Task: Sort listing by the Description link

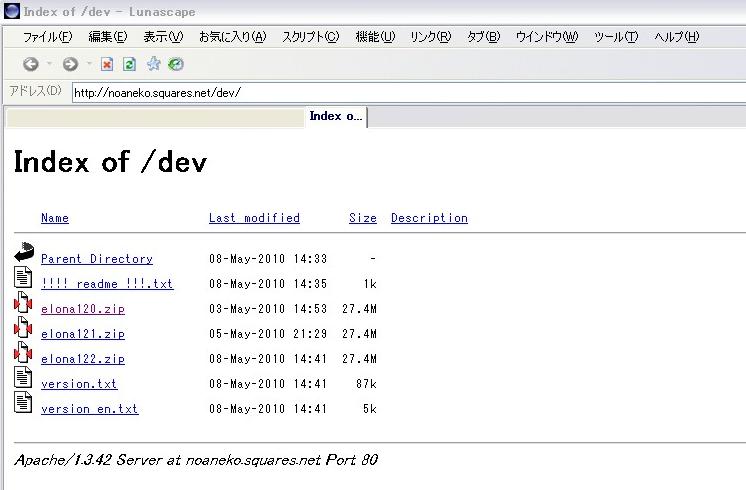Action: click(429, 218)
